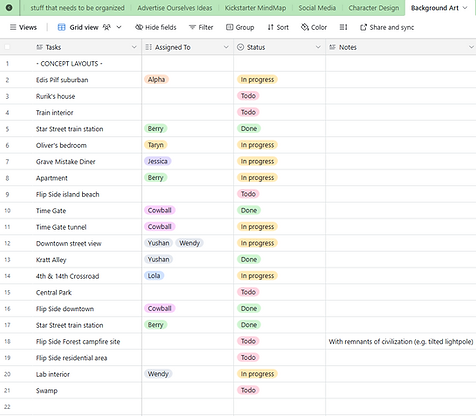Screen dimensions: 476x416
Task: Click the Status column header label
Action: (x=256, y=47)
